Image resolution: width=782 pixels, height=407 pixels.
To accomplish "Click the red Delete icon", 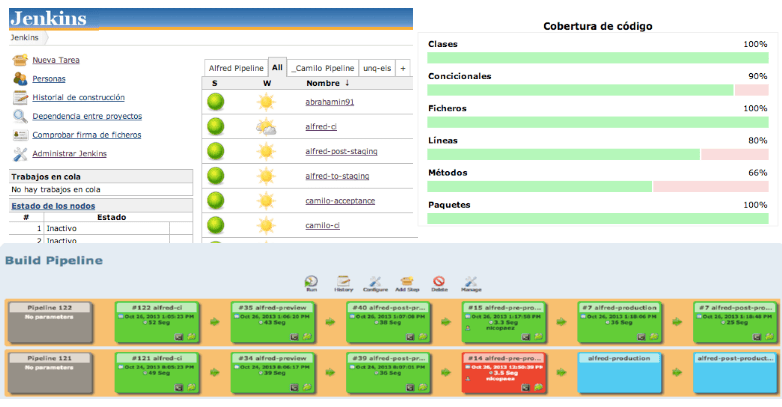I will (x=439, y=281).
